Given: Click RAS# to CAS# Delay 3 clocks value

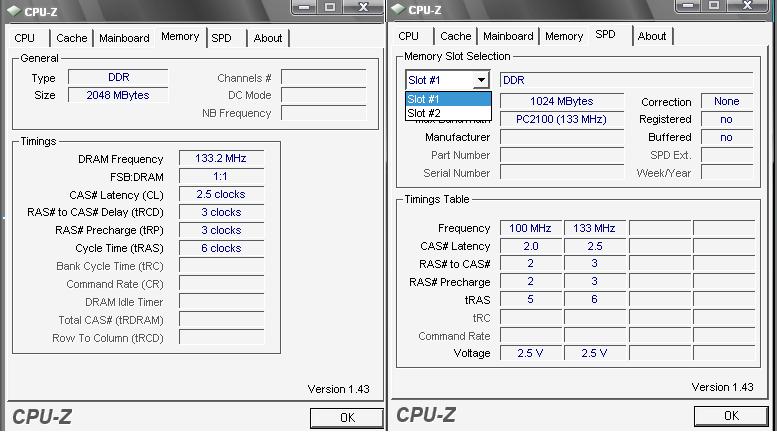Looking at the screenshot, I should [x=221, y=212].
